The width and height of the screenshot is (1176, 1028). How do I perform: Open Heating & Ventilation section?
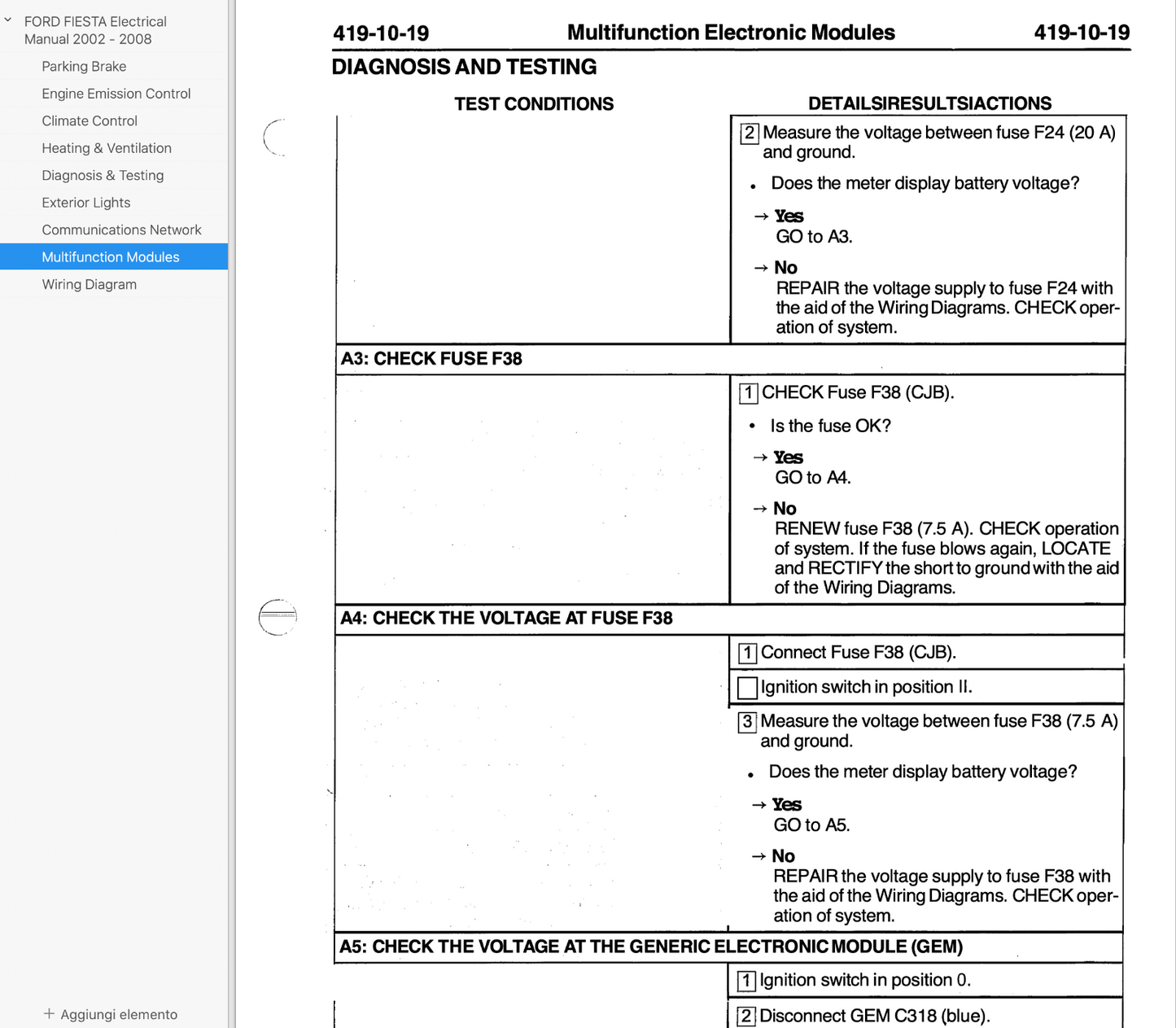107,148
